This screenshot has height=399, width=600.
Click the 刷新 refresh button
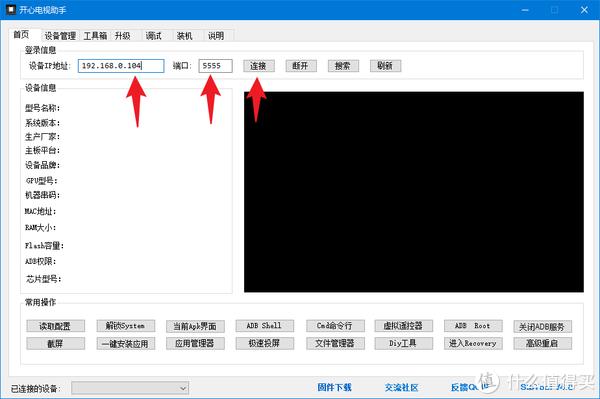click(x=385, y=66)
